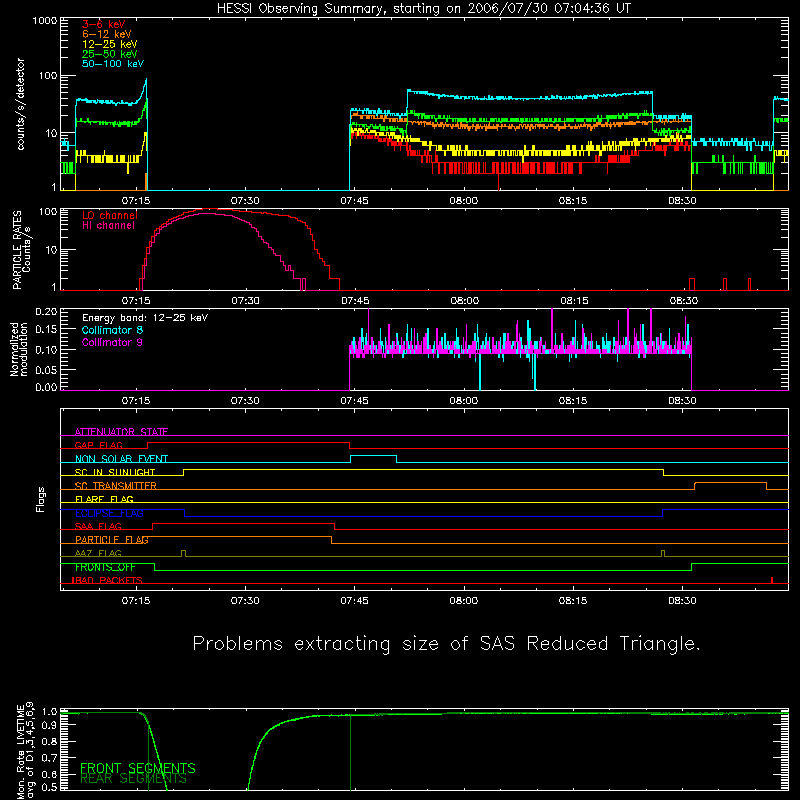Click the Mon. Rate LIVETIME y-axis title
This screenshot has height=800, width=800.
[x=25, y=750]
